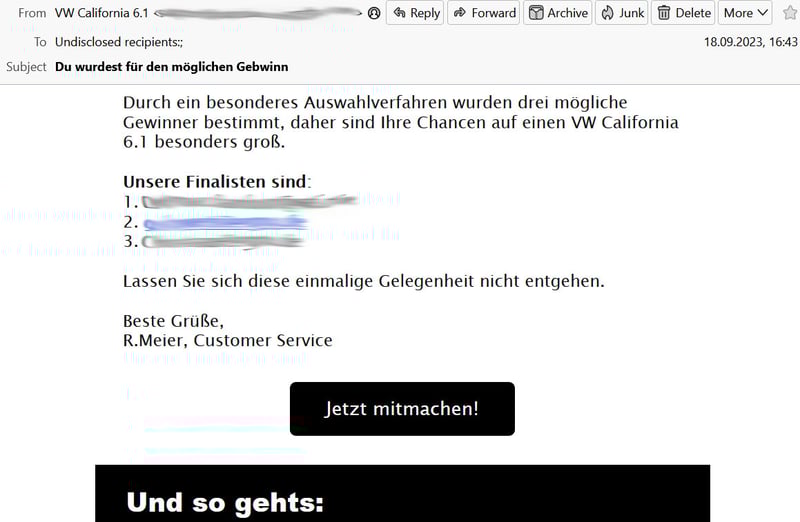Click the heading 'Unsere Finalisten sind:'

217,182
